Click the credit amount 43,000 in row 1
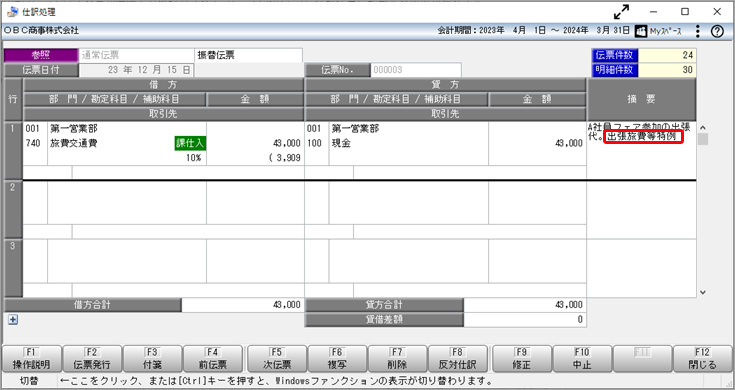 [x=569, y=143]
